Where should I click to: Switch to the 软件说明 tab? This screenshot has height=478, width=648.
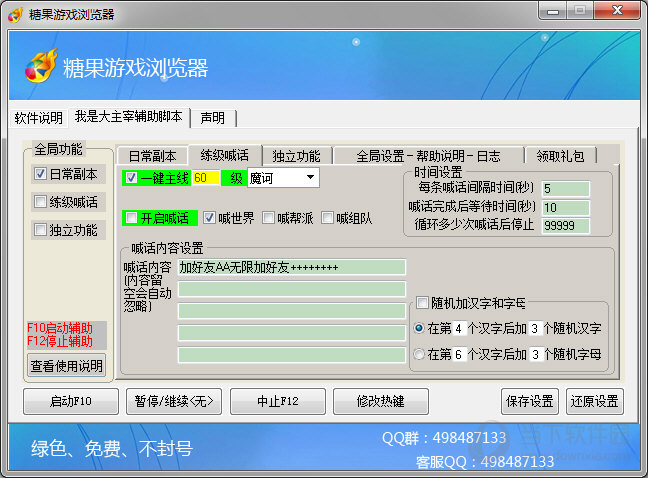(38, 118)
